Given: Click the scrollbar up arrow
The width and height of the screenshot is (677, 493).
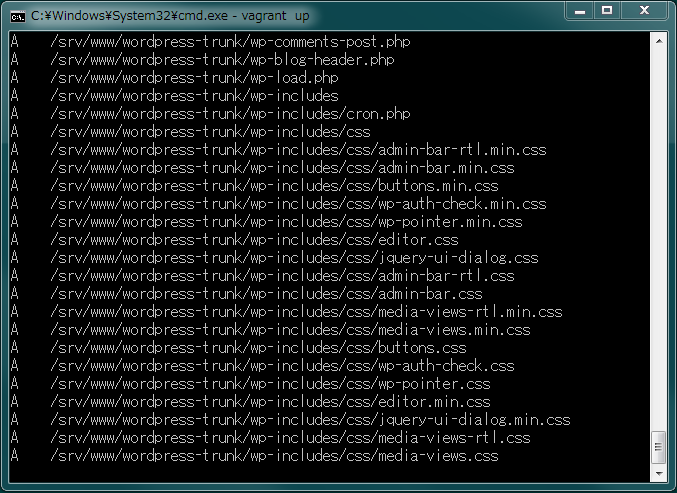Looking at the screenshot, I should [x=659, y=41].
